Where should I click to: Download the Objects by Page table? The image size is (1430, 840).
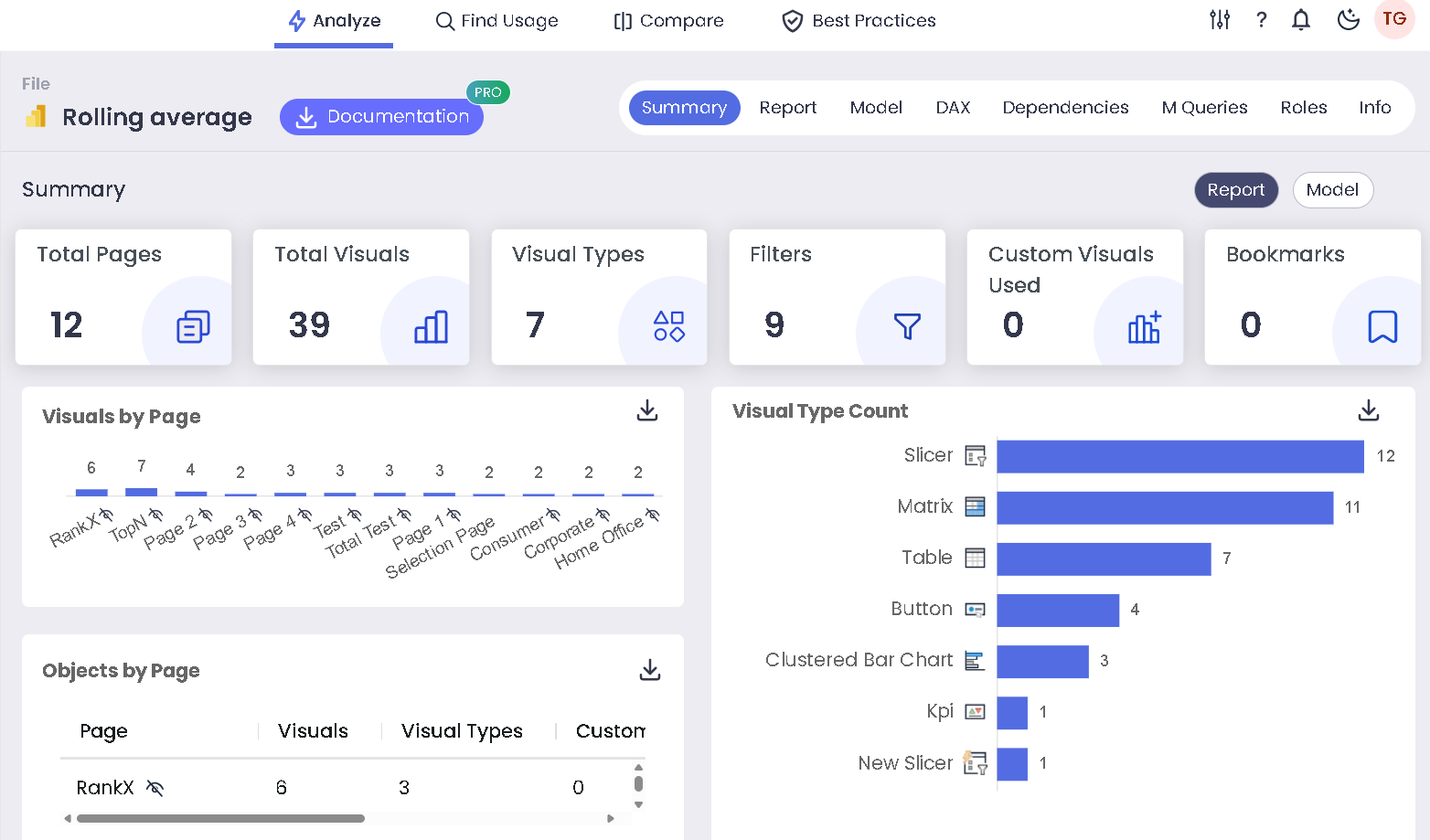[x=649, y=670]
